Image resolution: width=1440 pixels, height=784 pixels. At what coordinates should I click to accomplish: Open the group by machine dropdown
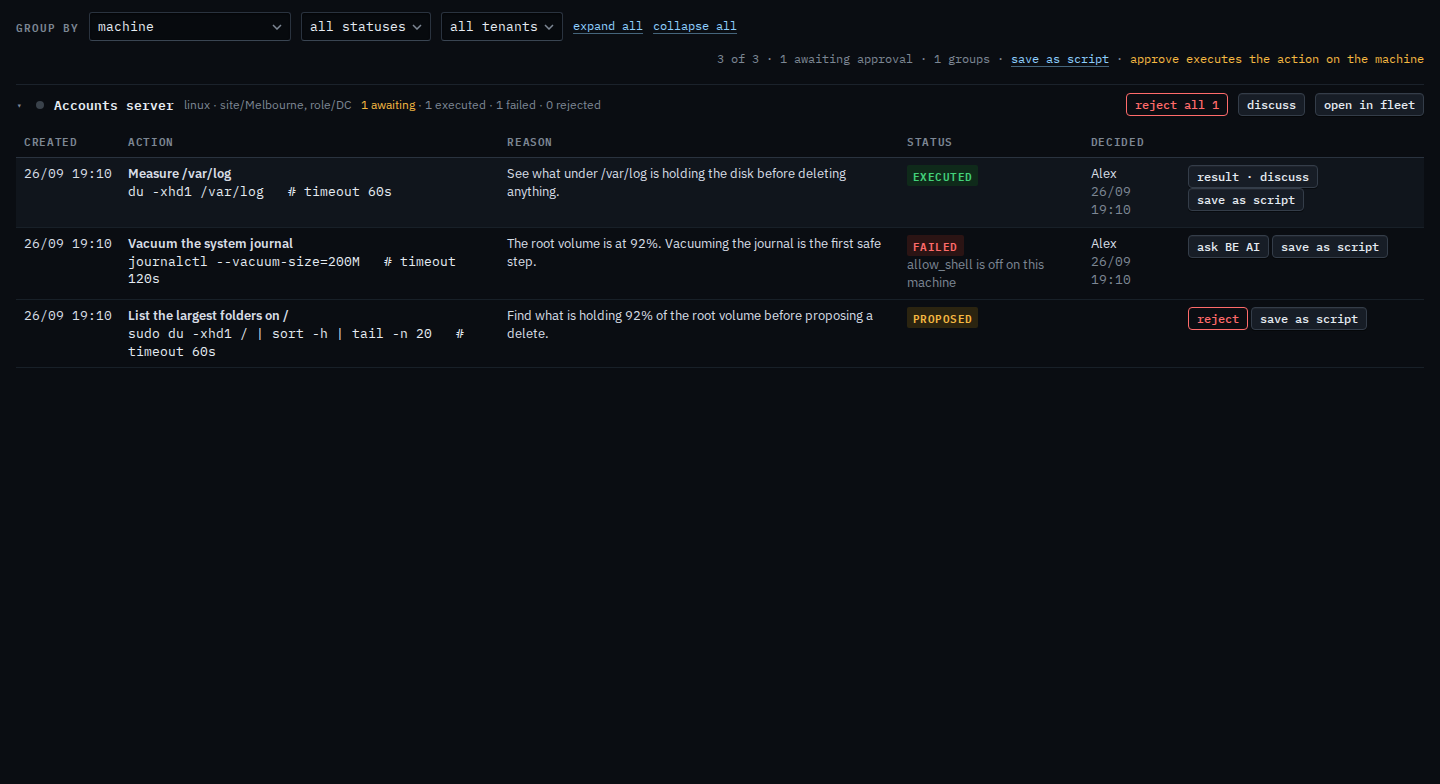pyautogui.click(x=190, y=26)
